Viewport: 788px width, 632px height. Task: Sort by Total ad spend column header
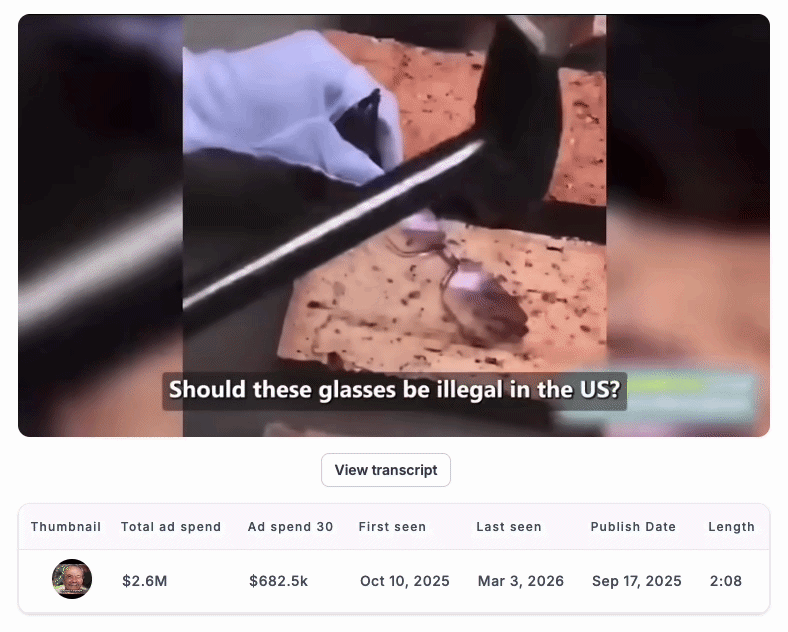coord(171,526)
